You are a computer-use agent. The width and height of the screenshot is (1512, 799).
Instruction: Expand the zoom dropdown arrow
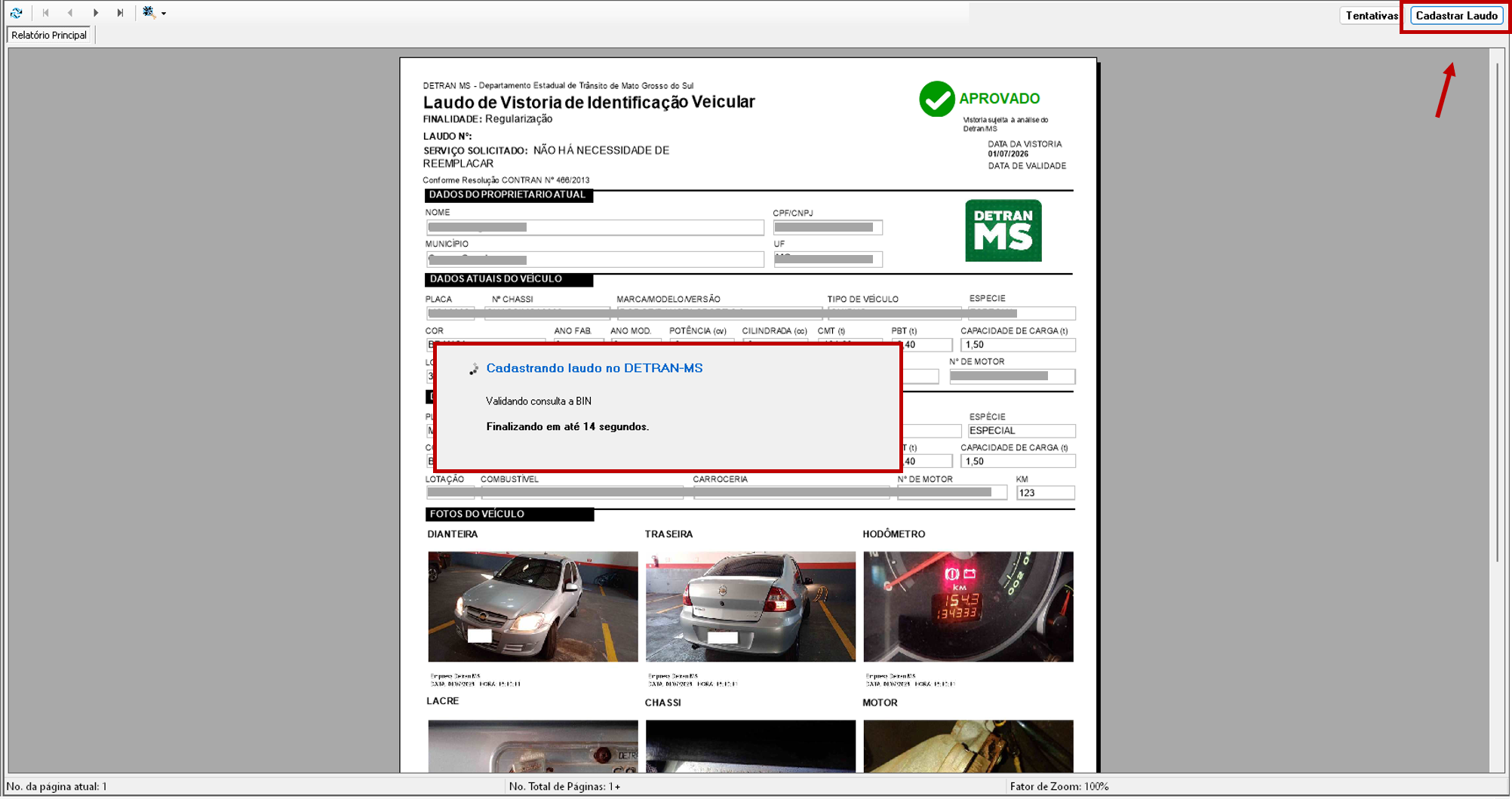(x=164, y=14)
